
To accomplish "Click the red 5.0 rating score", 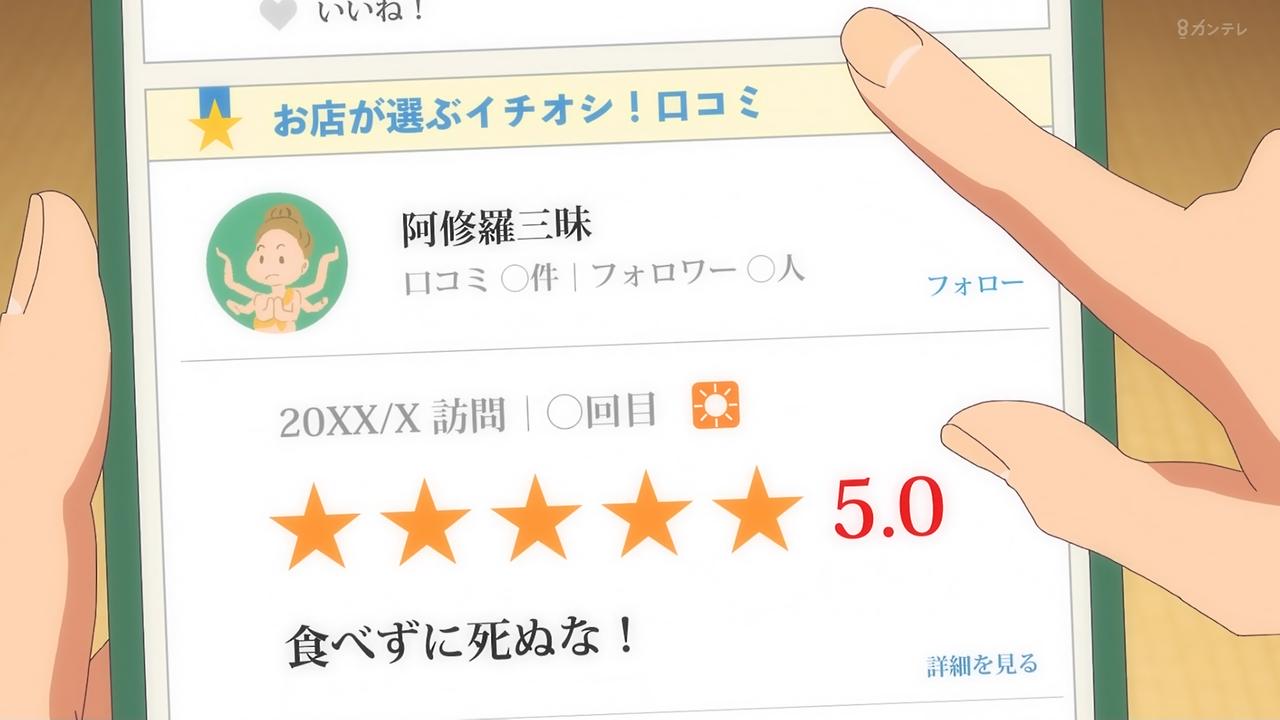I will coord(888,508).
